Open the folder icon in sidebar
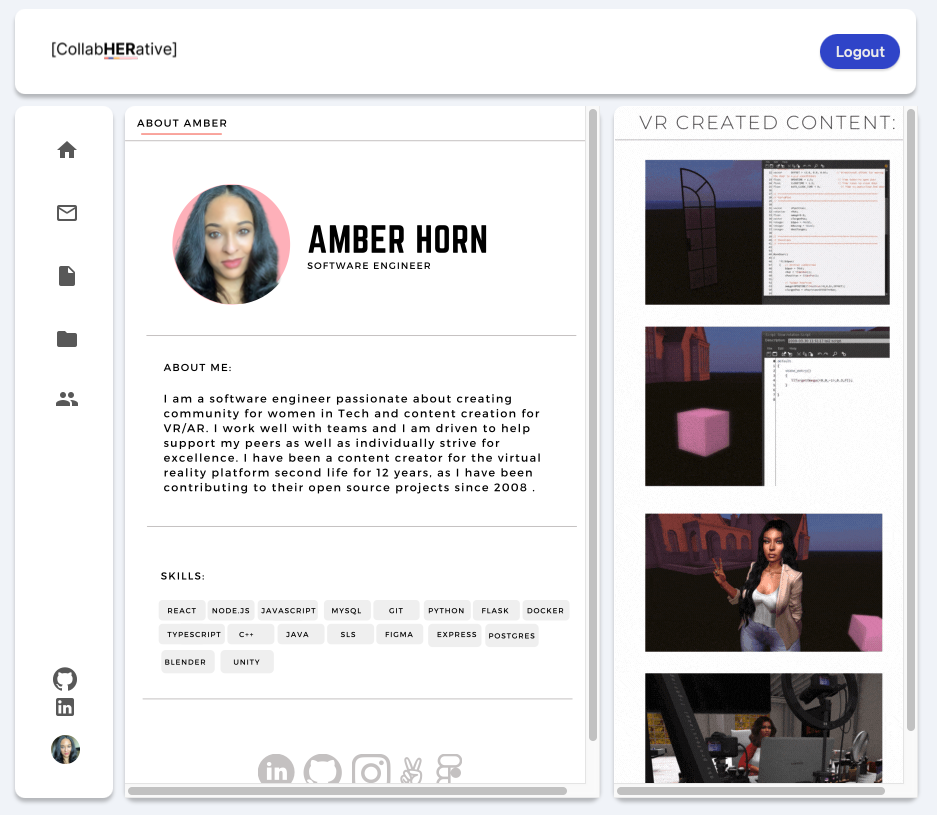The height and width of the screenshot is (815, 937). pyautogui.click(x=67, y=339)
